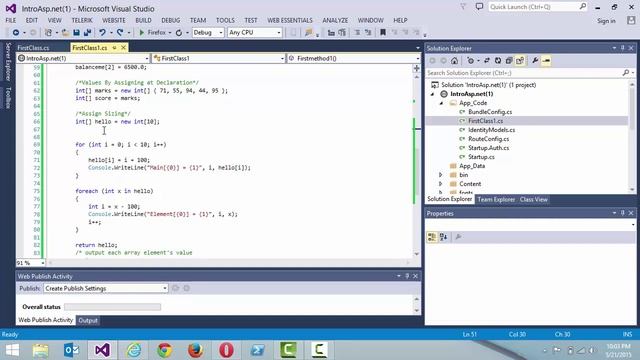The image size is (640, 360).
Task: Toggle the pin on FirstClass1.cs tab
Action: pos(114,48)
